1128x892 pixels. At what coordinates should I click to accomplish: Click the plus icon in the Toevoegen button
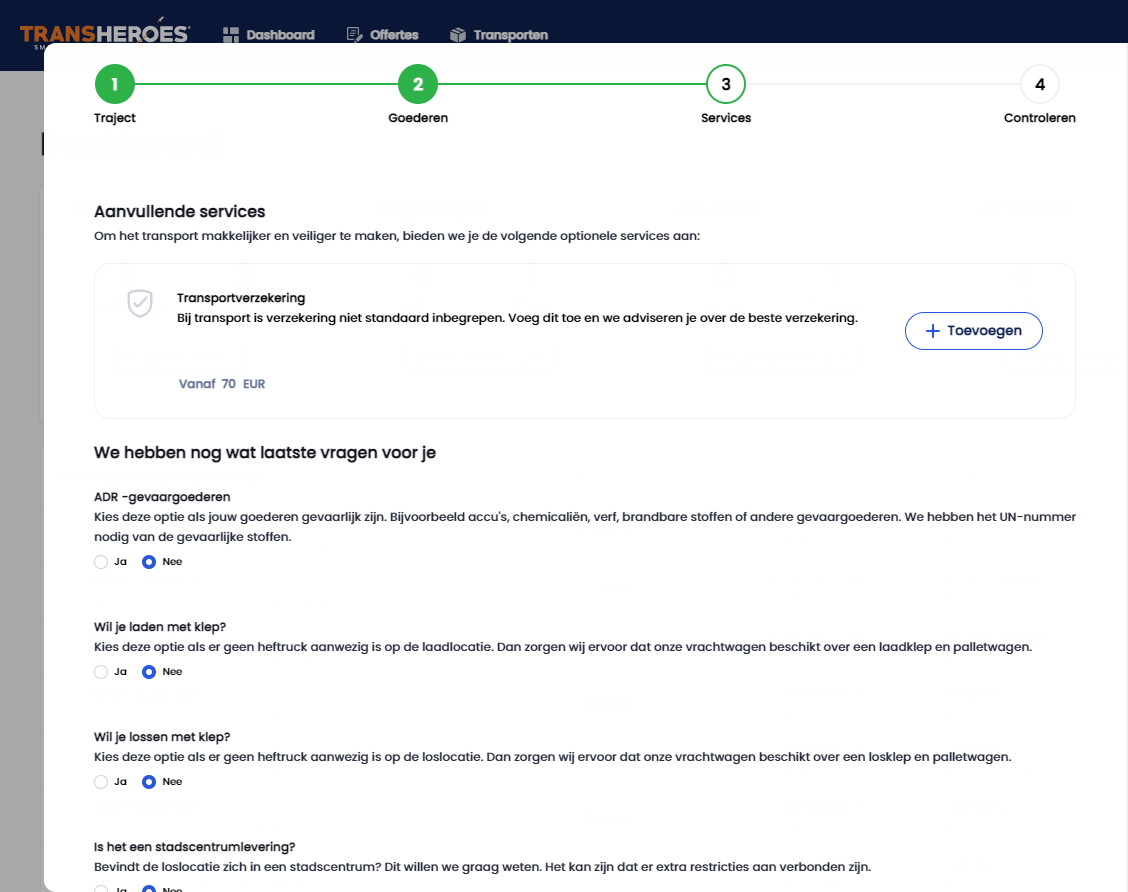tap(934, 330)
